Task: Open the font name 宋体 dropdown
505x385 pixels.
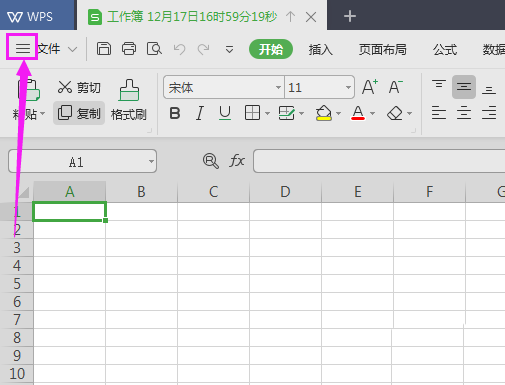Action: [278, 87]
